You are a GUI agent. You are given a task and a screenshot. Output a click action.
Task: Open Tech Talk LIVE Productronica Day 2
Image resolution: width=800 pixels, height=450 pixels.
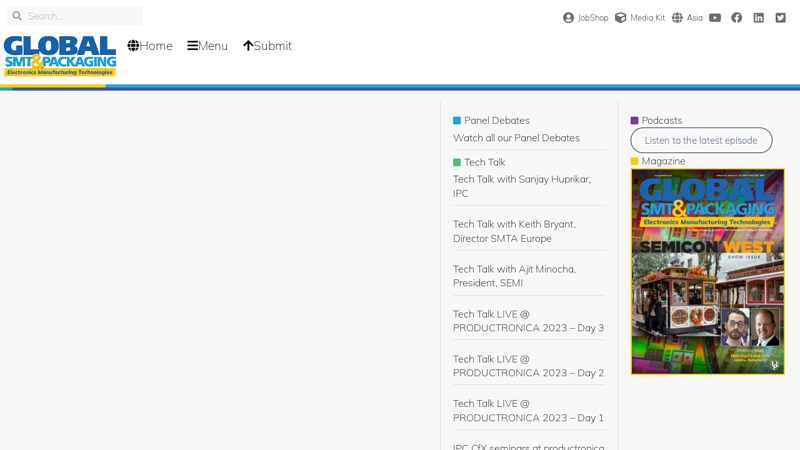tap(529, 366)
